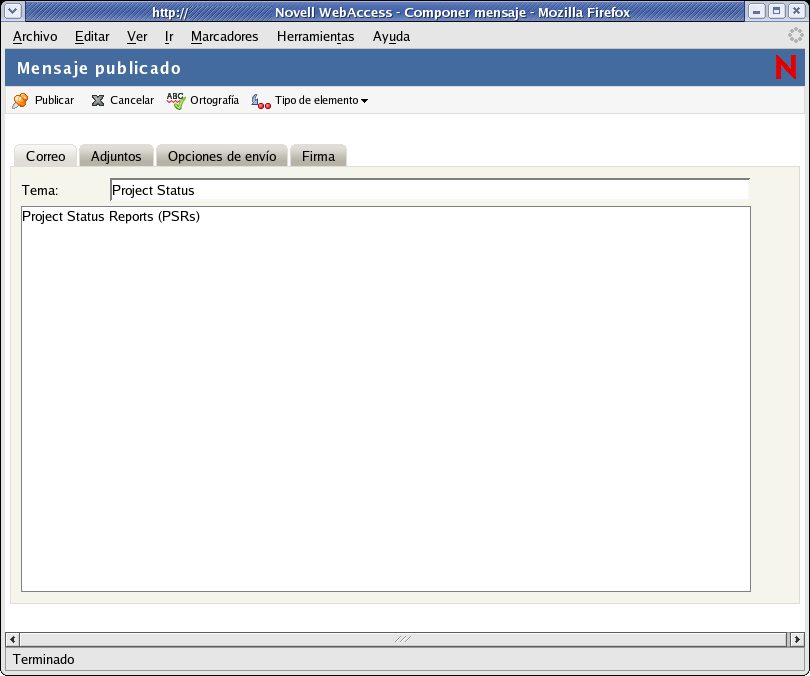This screenshot has height=676, width=810.
Task: Click the Ortografía button label
Action: click(x=214, y=100)
